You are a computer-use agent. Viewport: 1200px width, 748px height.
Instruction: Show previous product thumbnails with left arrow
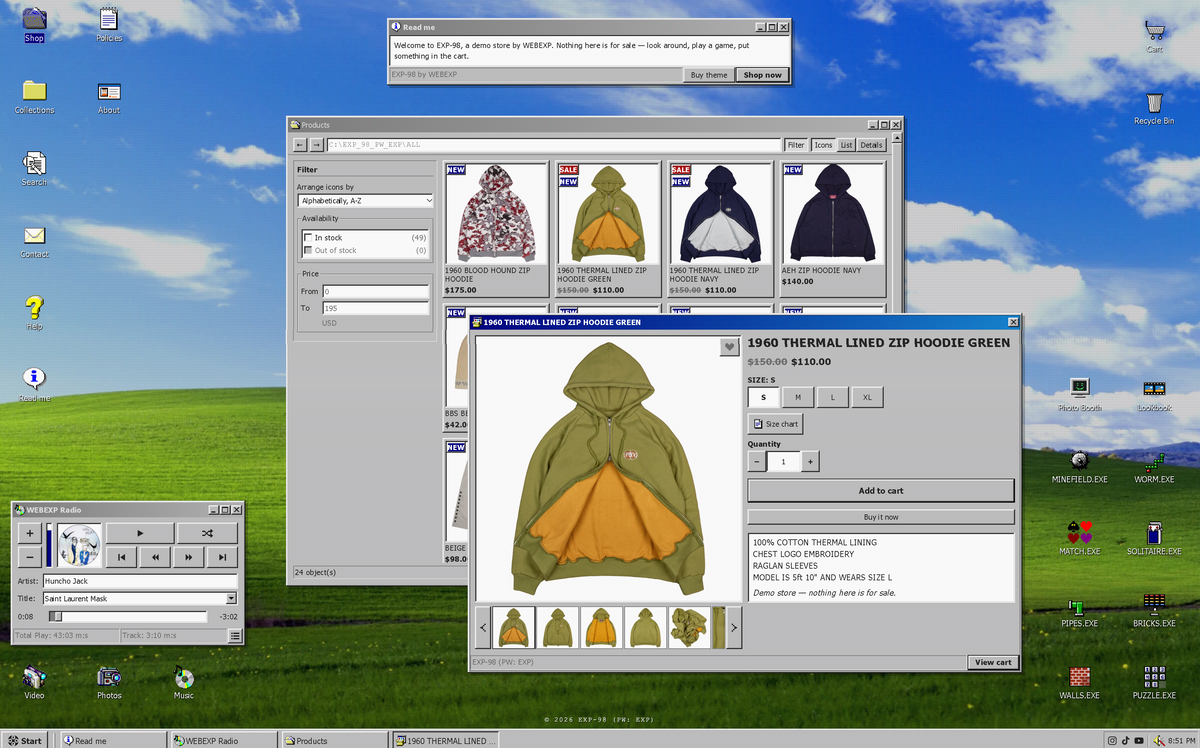[x=484, y=628]
